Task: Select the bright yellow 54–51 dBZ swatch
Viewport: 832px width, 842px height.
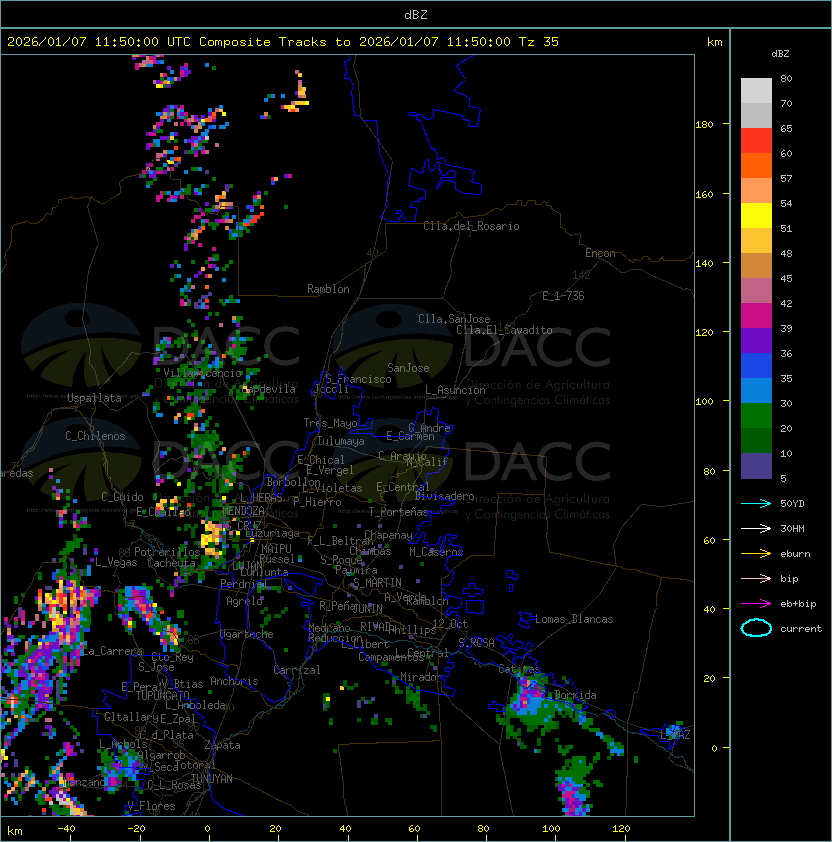Action: [756, 216]
